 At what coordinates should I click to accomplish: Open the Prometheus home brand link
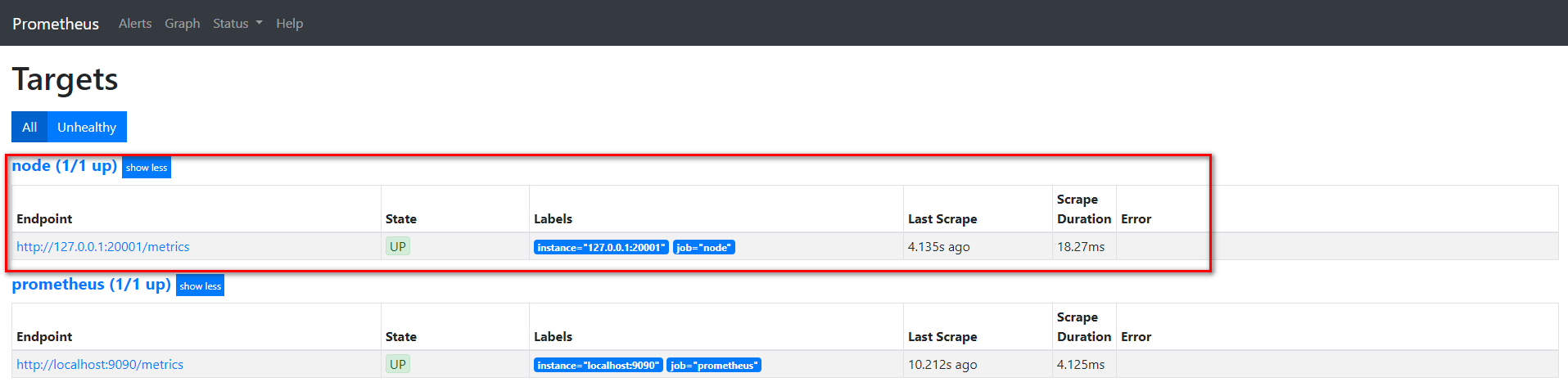pyautogui.click(x=56, y=24)
